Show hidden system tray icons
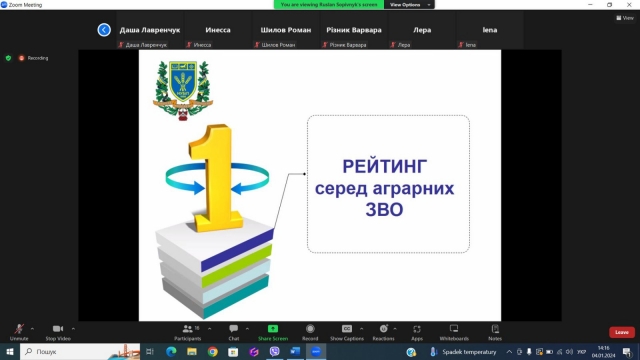Screen dimensions: 640x360 (x=509, y=351)
